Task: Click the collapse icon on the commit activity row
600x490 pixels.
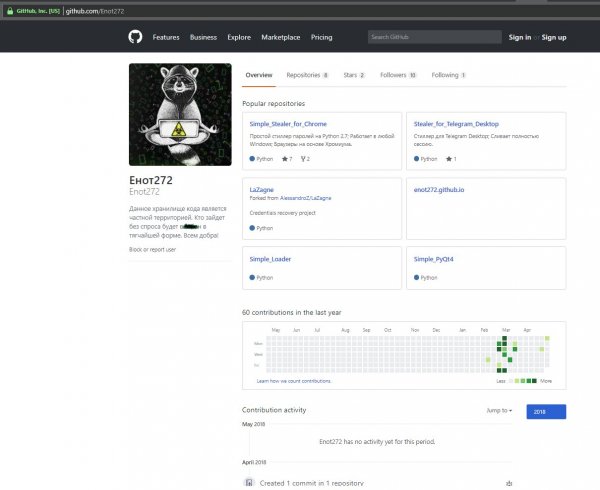Action: (x=510, y=483)
